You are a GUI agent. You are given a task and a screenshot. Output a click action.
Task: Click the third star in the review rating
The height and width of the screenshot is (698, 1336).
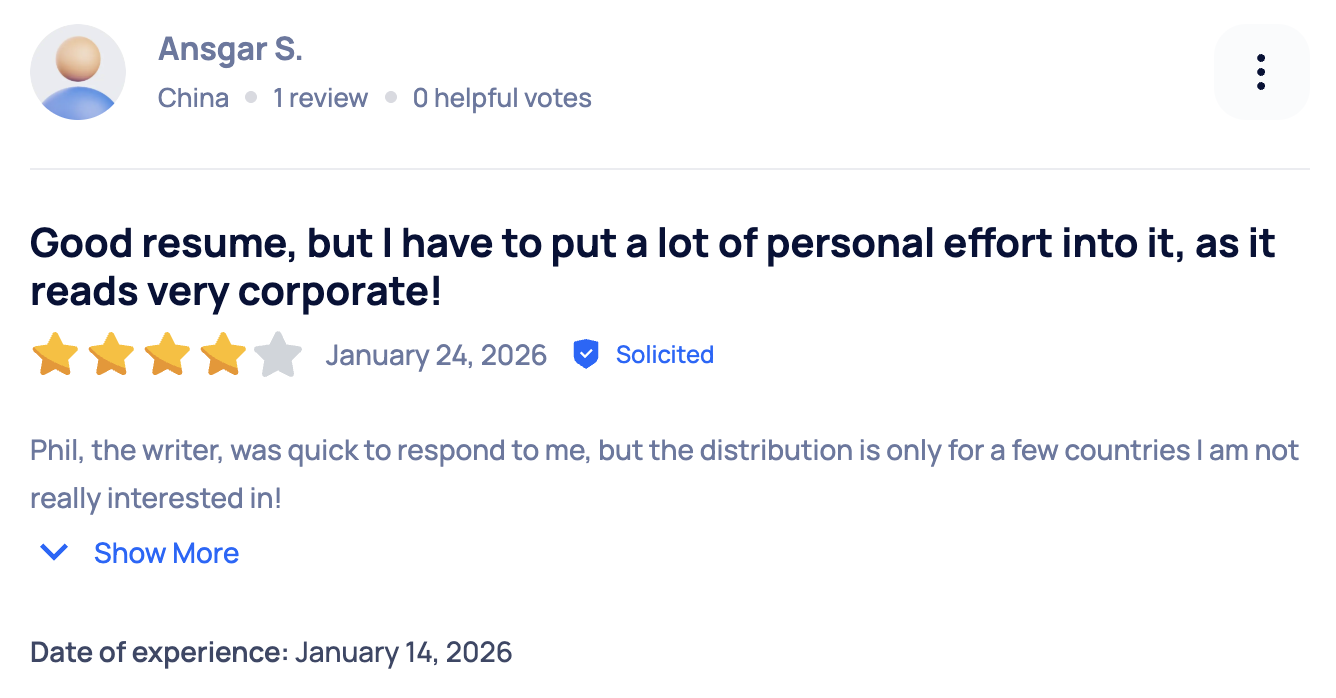tap(168, 354)
